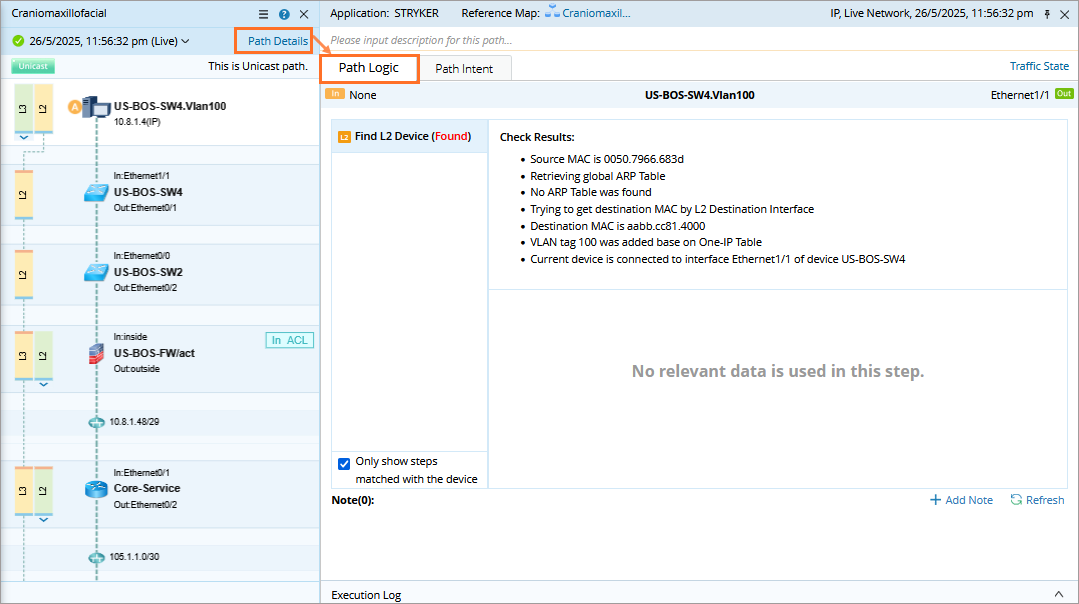Click the blue help question mark icon
The width and height of the screenshot is (1079, 604).
pos(284,14)
